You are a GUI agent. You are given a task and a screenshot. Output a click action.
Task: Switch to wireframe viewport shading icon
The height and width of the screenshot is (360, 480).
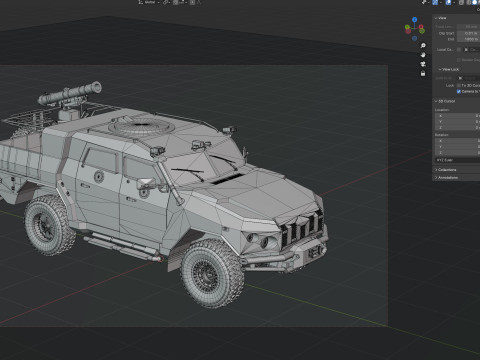(x=468, y=2)
